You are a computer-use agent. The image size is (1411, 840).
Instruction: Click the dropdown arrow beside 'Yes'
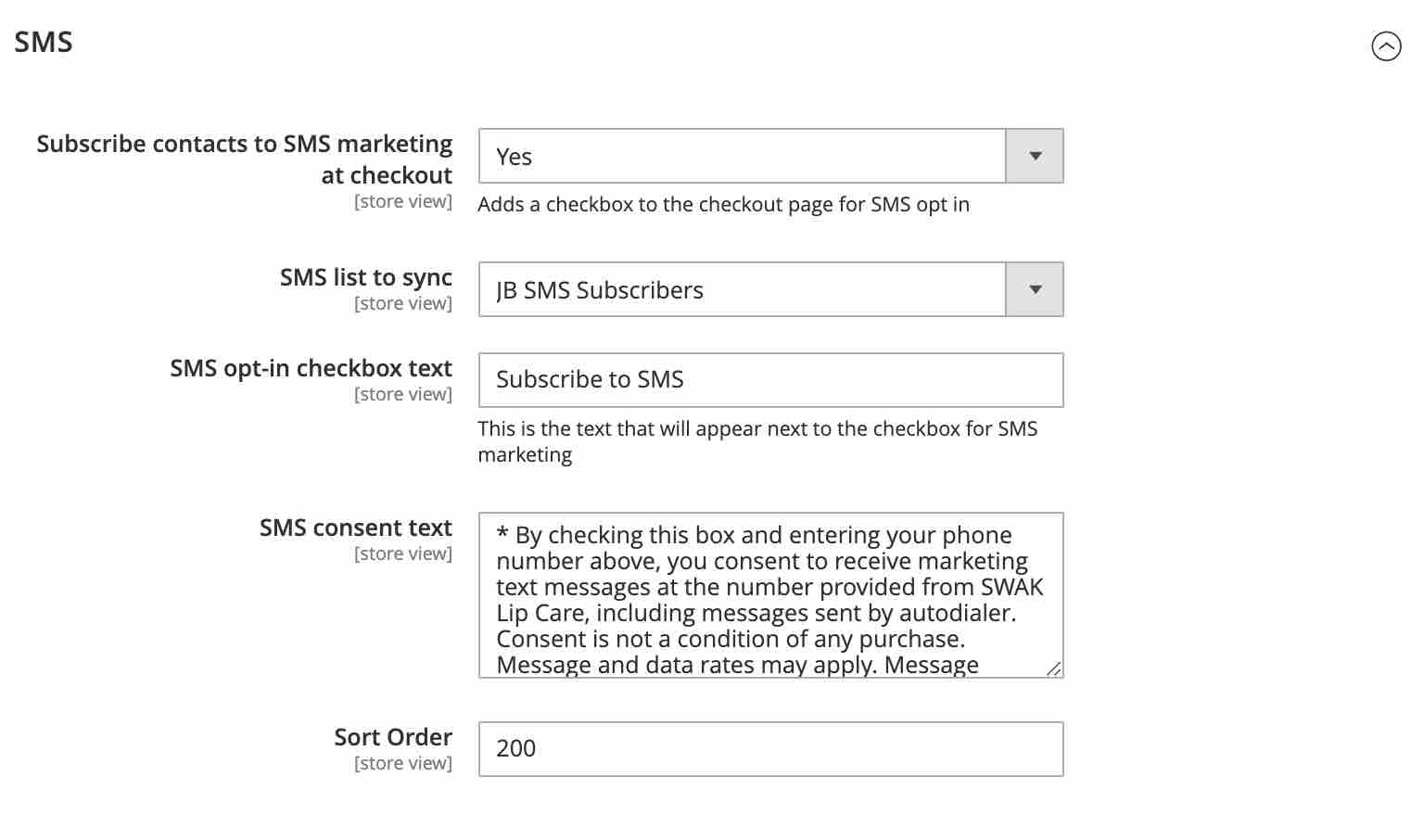click(x=1034, y=155)
